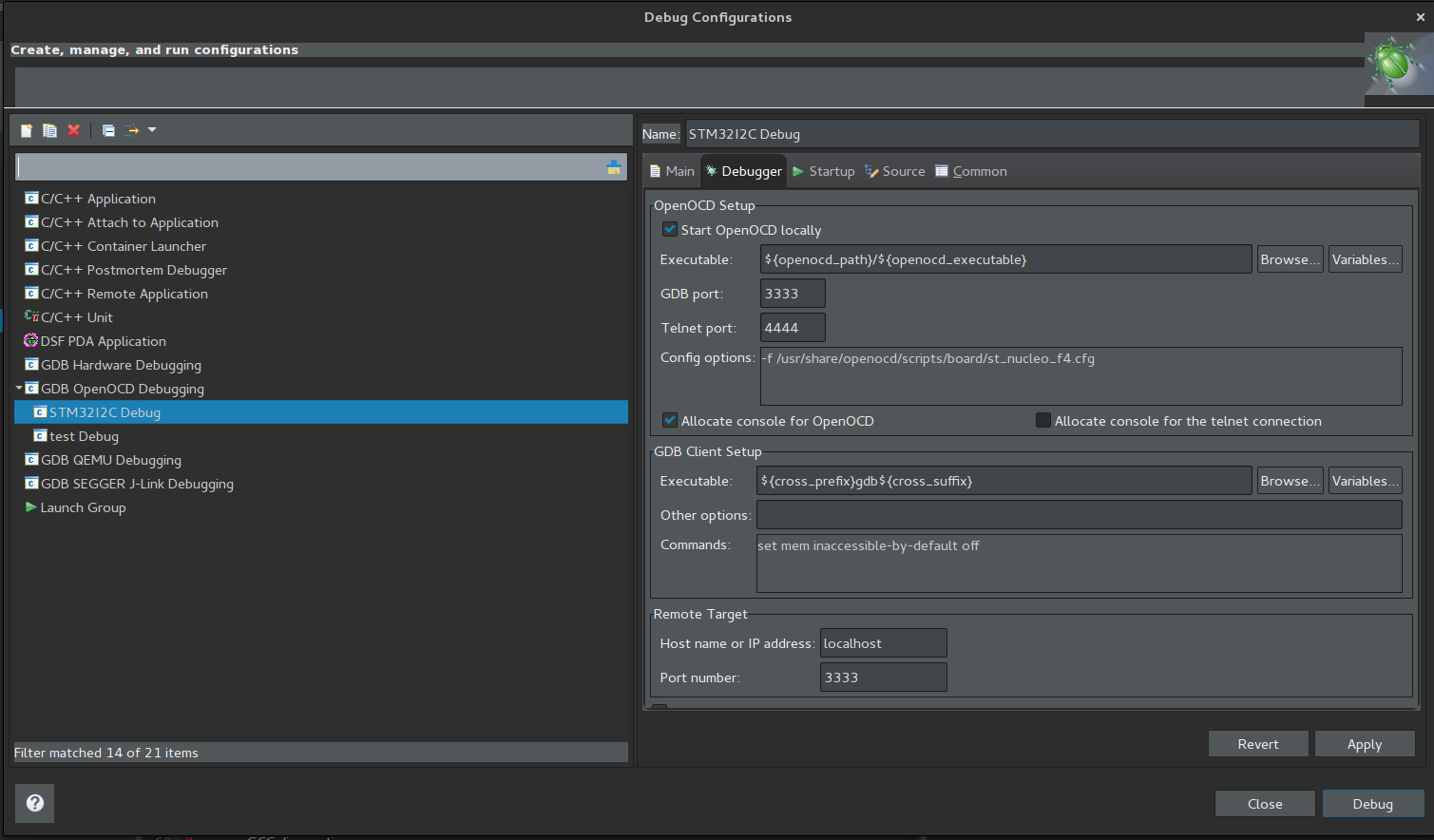Open the Common tab
This screenshot has height=840, width=1434.
971,171
